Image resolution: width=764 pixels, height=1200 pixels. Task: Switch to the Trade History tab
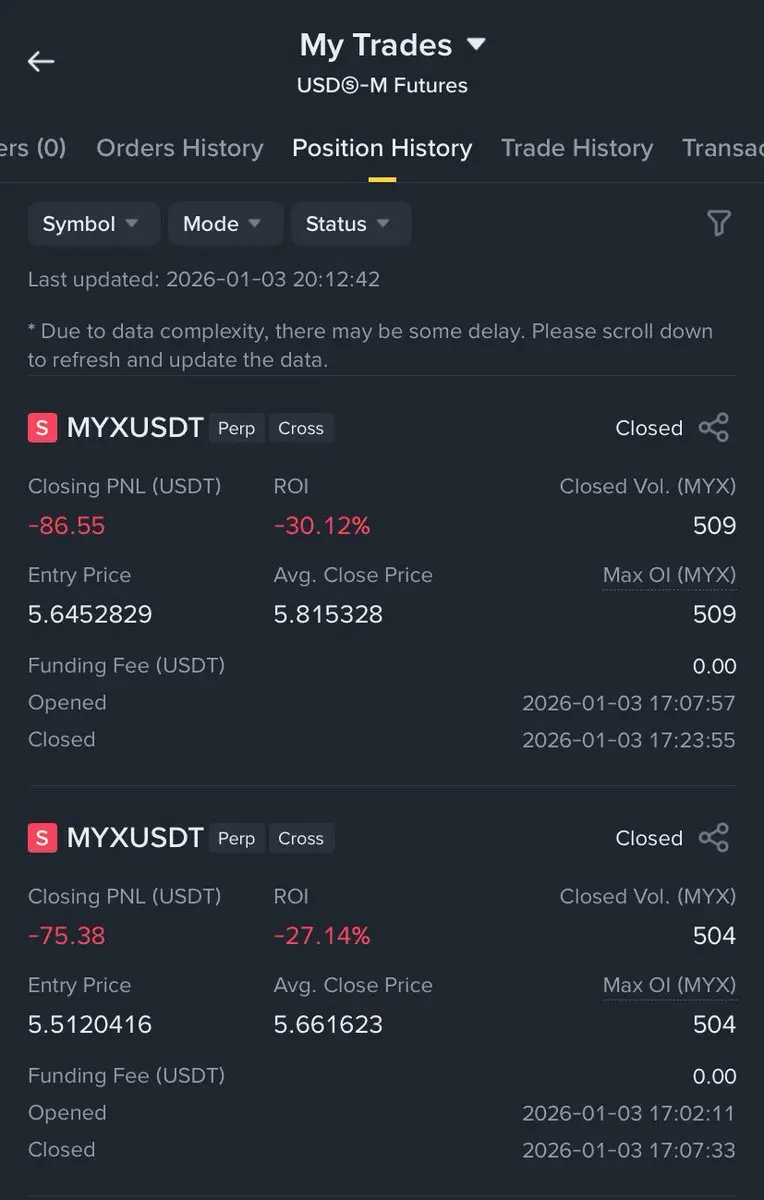pyautogui.click(x=577, y=148)
